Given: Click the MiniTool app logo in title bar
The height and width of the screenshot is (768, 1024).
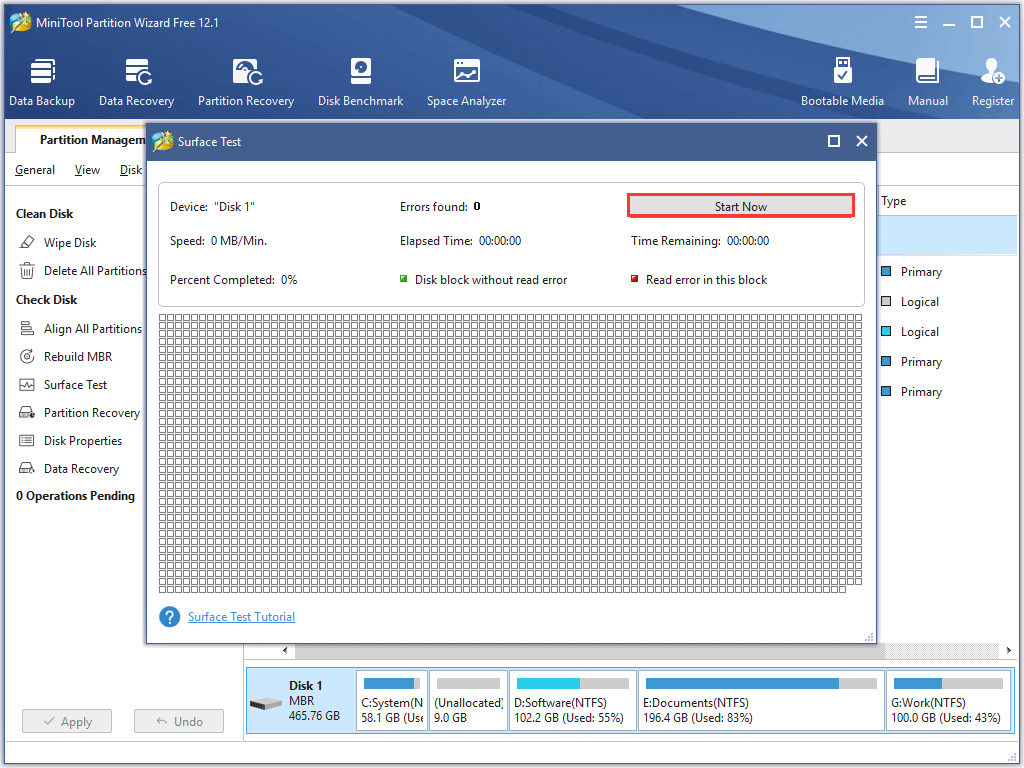Looking at the screenshot, I should [x=21, y=22].
